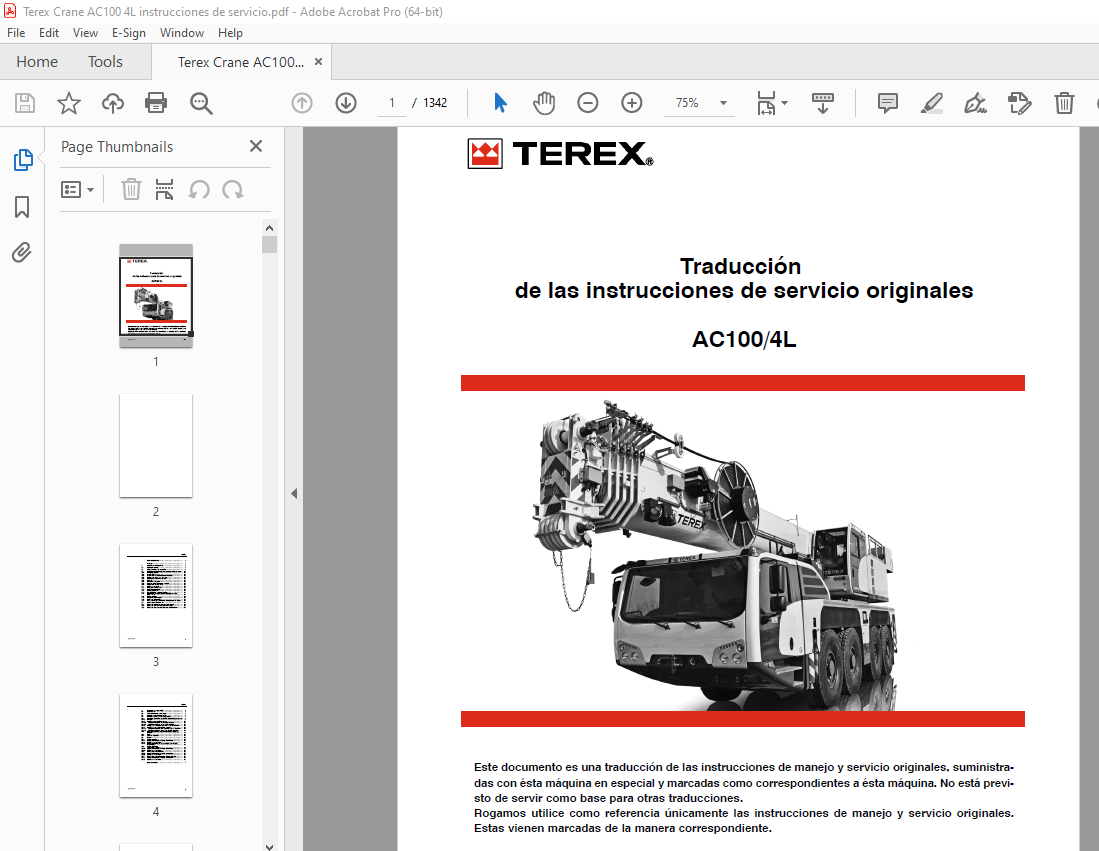Click Print Pages icon in thumbnails panel
This screenshot has width=1099, height=851.
point(164,189)
